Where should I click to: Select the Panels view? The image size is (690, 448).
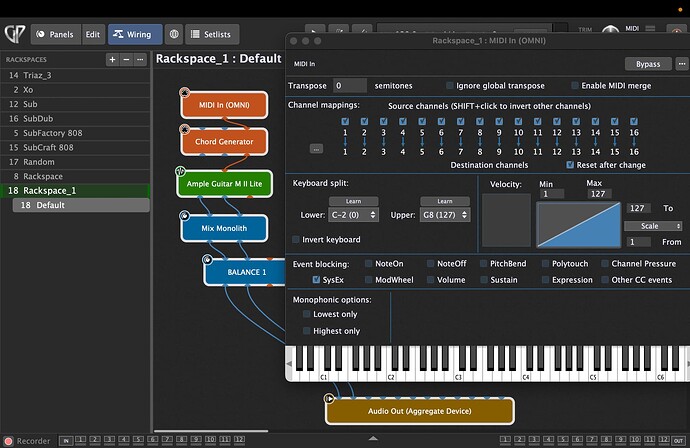55,34
